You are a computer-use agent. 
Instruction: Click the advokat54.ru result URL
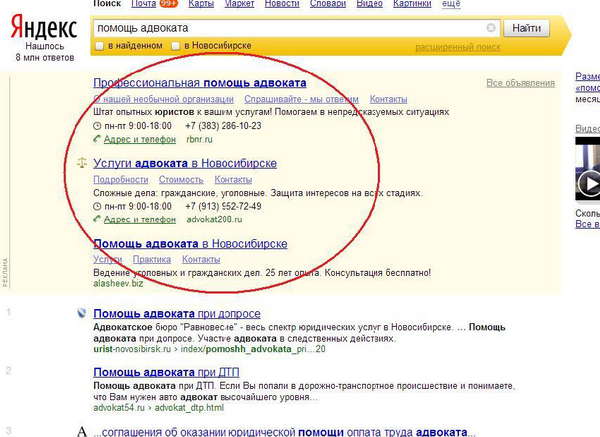click(x=158, y=408)
